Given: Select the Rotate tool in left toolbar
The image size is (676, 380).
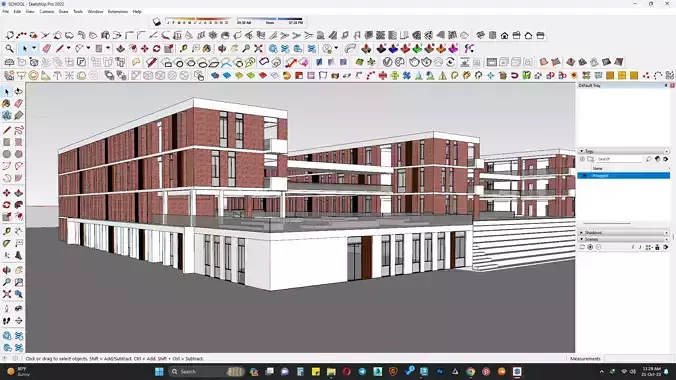Looking at the screenshot, I should coord(6,205).
